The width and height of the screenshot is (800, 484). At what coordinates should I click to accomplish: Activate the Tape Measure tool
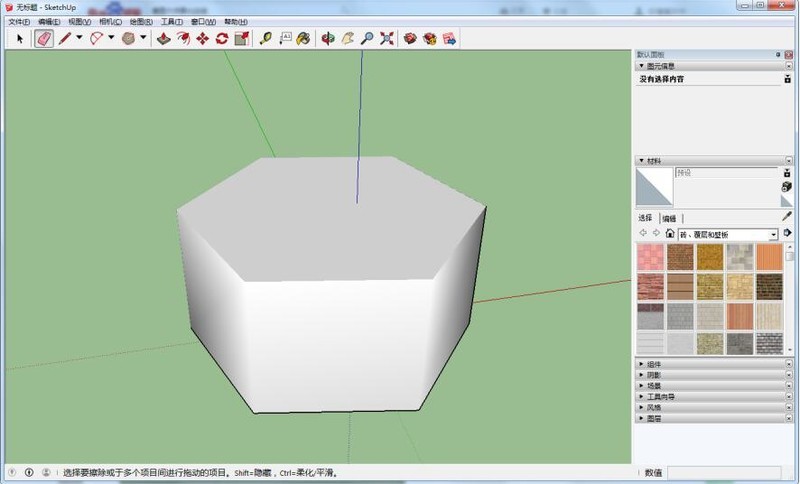click(265, 38)
